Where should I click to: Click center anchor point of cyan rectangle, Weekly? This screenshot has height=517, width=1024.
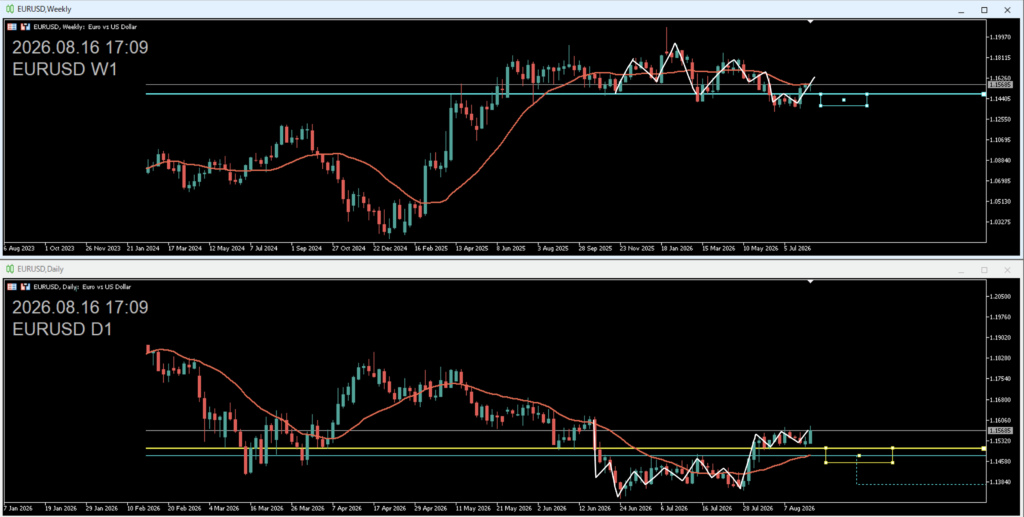[x=844, y=100]
